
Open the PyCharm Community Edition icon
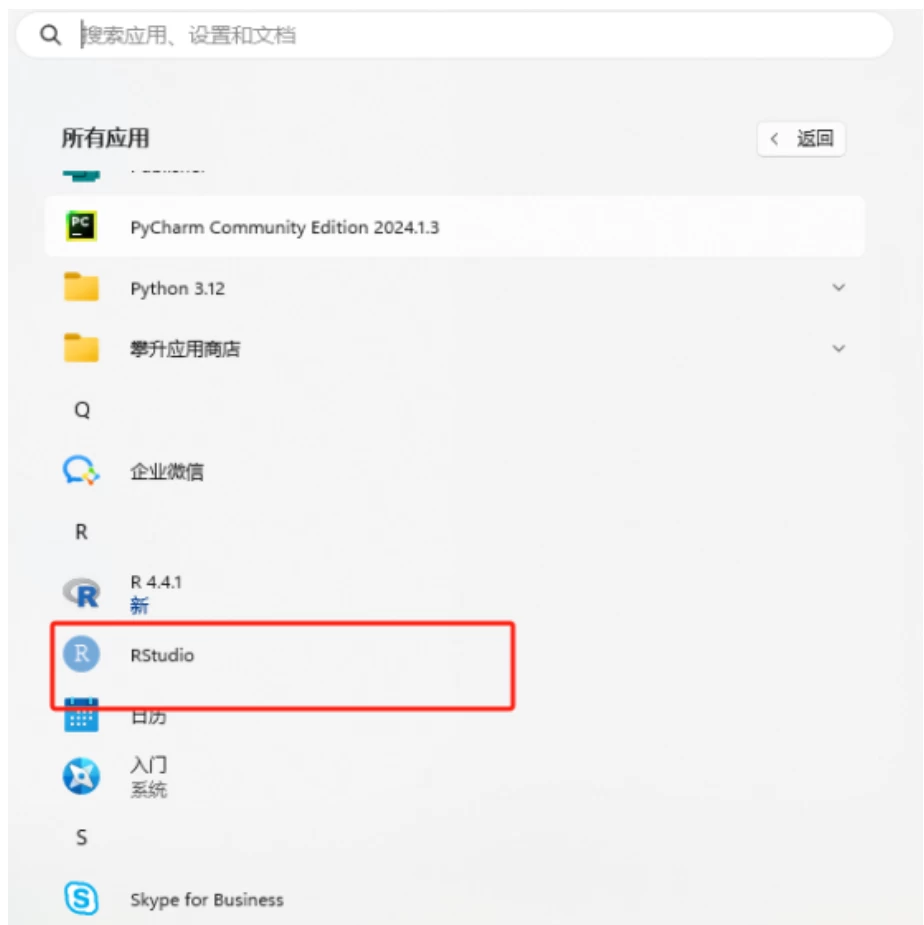[x=81, y=226]
